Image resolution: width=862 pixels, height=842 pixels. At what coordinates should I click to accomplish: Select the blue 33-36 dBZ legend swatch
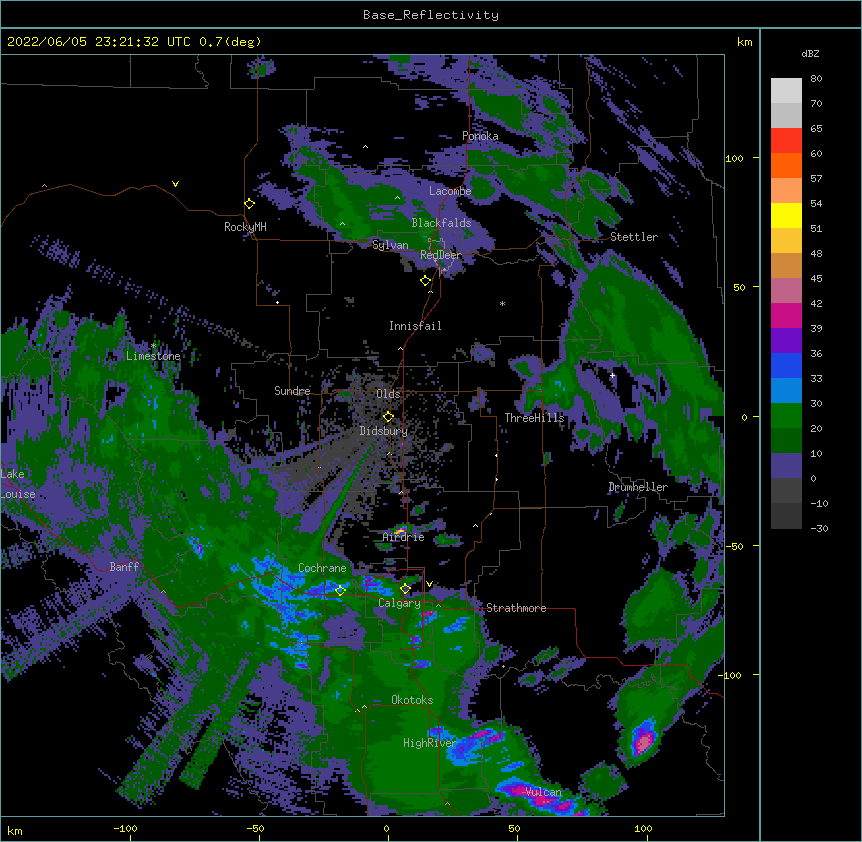pos(786,365)
